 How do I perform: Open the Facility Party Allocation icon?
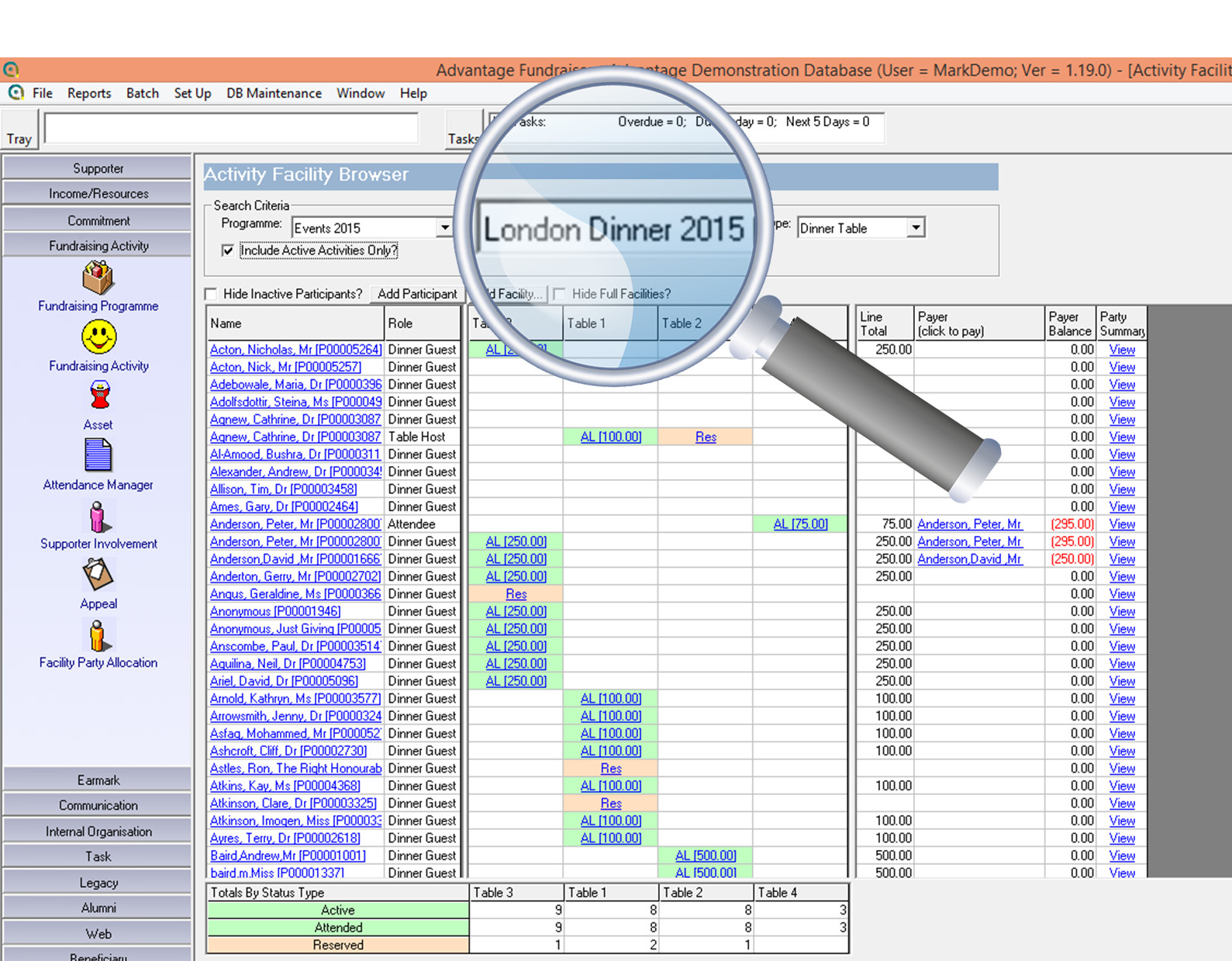point(98,634)
